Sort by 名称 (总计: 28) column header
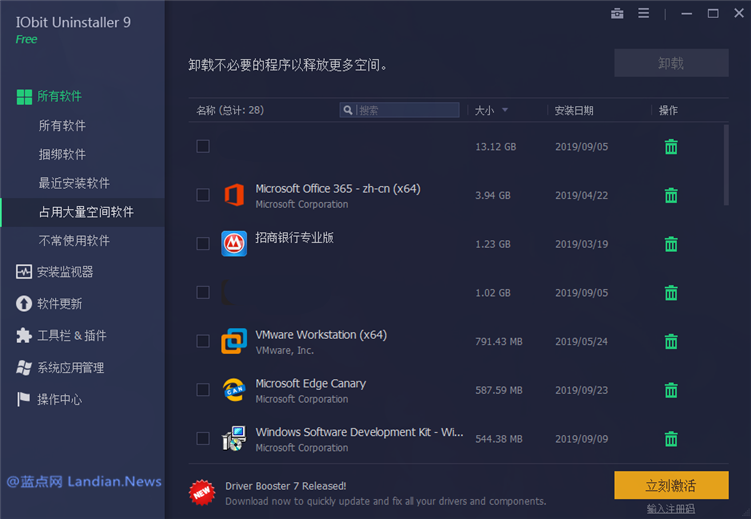 pyautogui.click(x=230, y=111)
